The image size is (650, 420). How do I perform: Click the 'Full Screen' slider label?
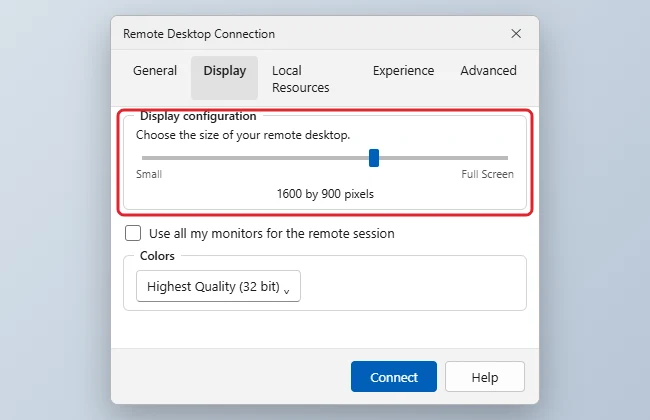point(488,174)
